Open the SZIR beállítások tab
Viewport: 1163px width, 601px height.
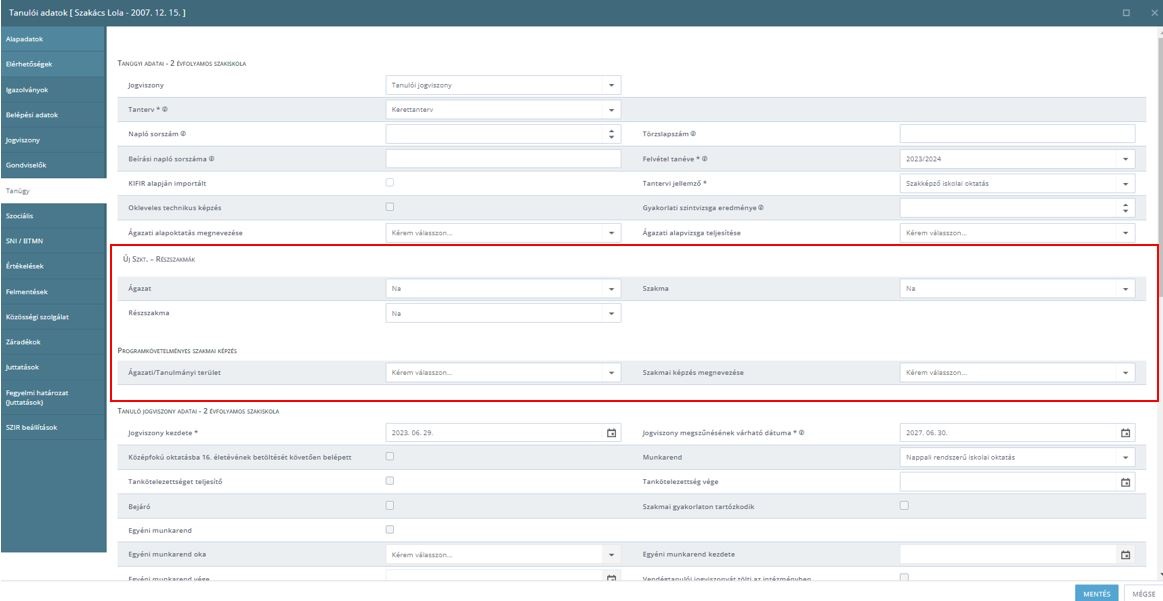[53, 427]
